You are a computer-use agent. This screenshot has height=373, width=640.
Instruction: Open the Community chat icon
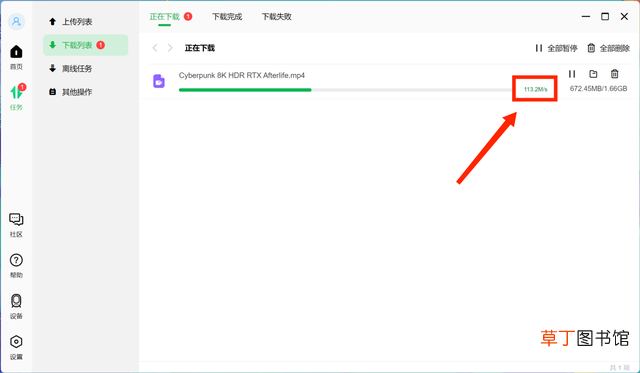(16, 220)
